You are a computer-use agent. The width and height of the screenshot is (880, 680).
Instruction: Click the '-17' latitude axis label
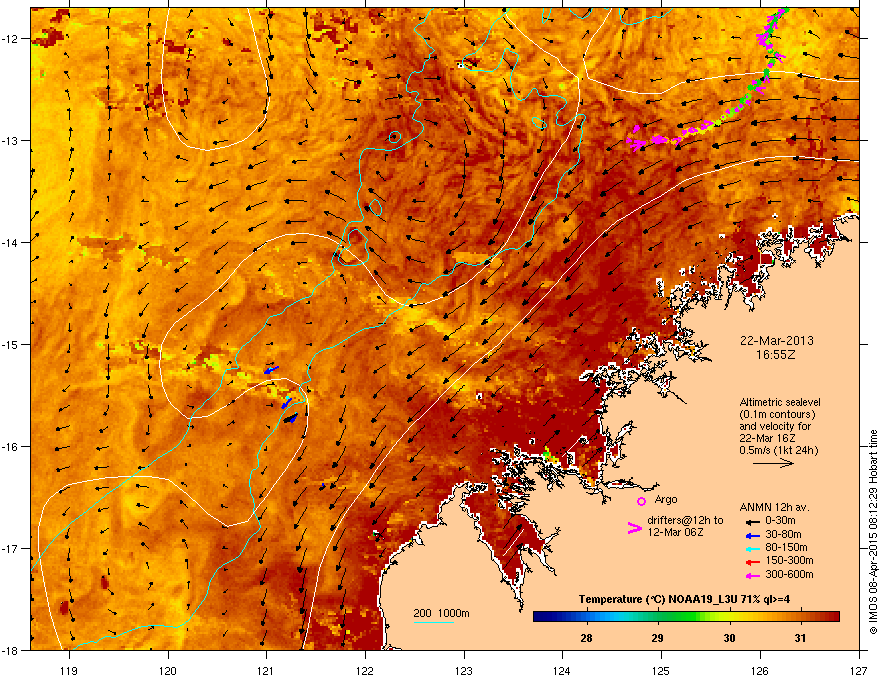pyautogui.click(x=10, y=548)
